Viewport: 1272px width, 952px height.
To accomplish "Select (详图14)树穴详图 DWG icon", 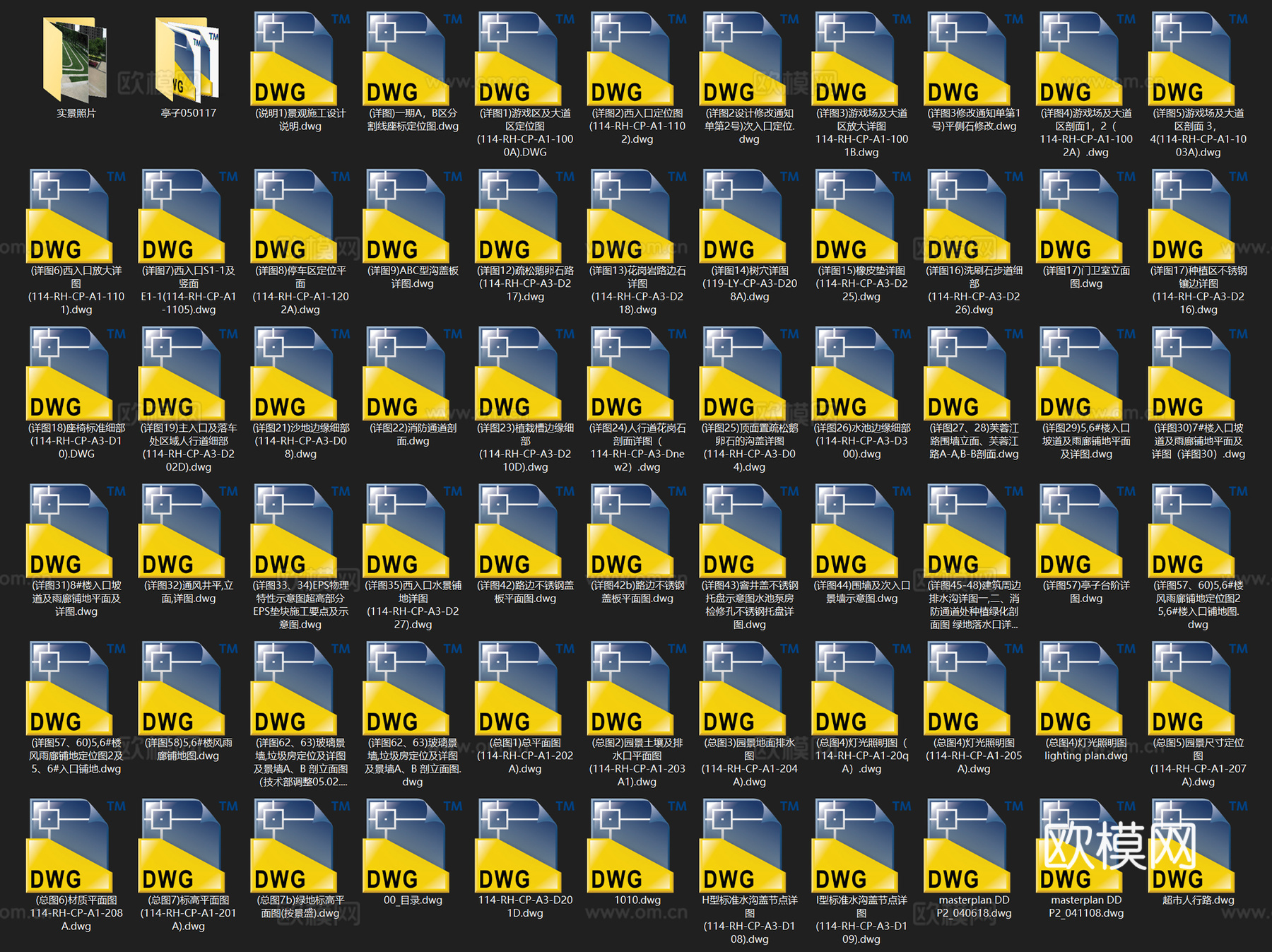I will point(743,216).
